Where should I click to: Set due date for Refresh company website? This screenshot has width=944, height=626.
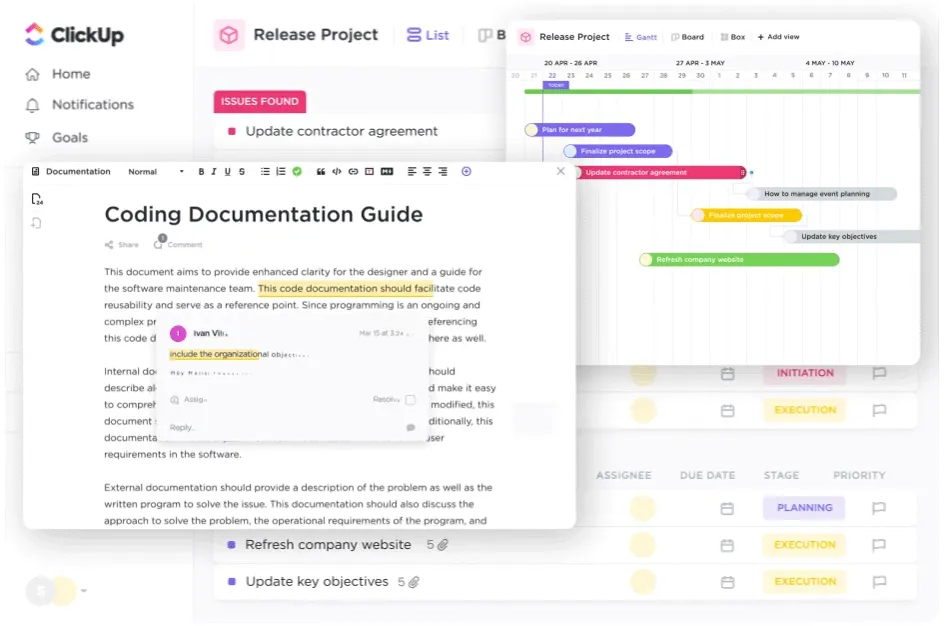pos(727,545)
